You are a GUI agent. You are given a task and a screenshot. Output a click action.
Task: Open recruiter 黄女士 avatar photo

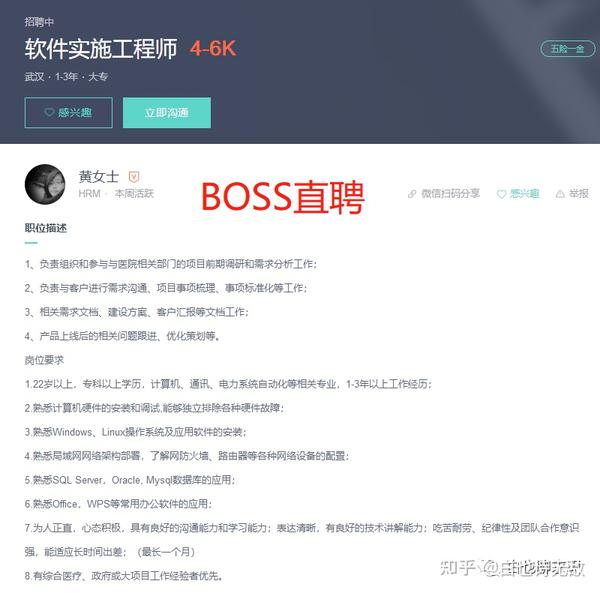pyautogui.click(x=45, y=184)
